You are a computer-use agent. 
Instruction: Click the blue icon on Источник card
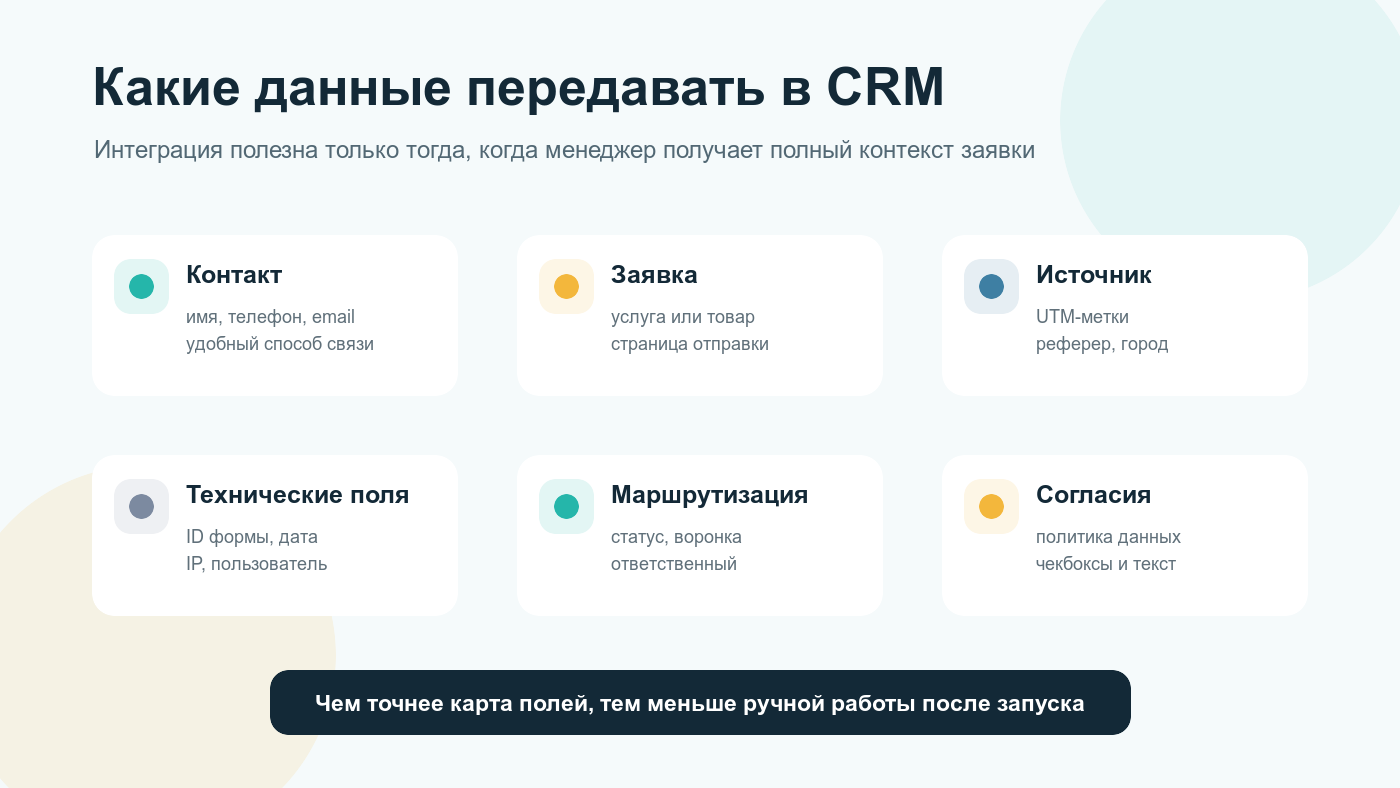991,287
